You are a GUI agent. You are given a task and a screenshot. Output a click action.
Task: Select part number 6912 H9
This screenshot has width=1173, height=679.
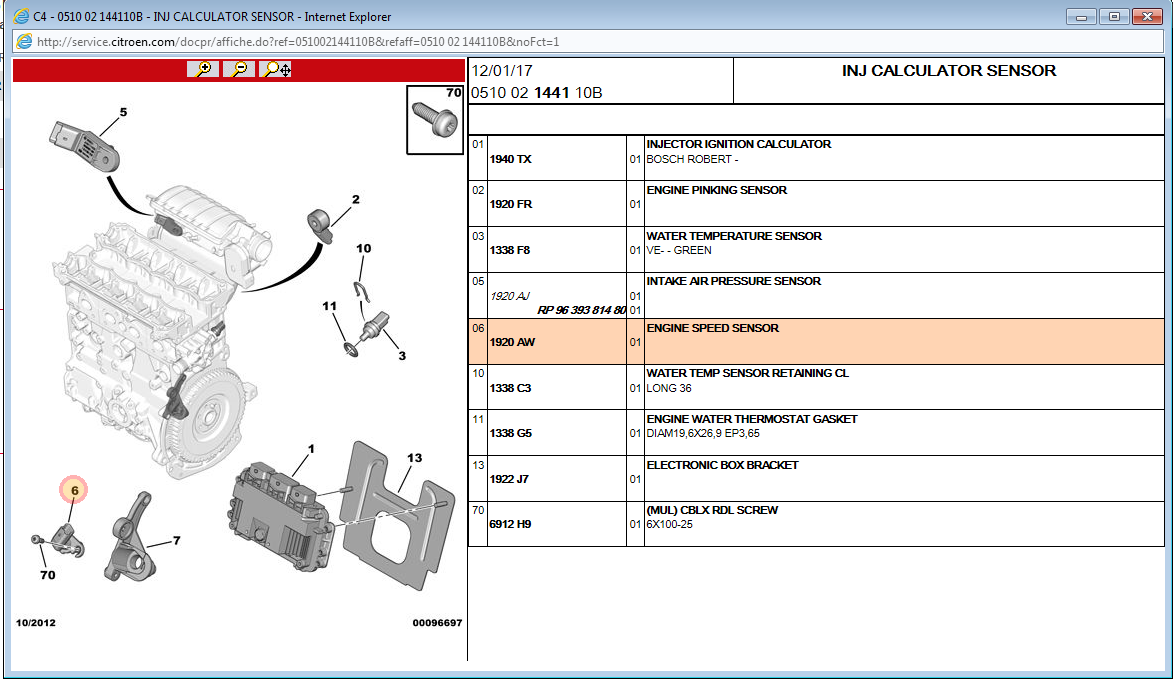[510, 524]
